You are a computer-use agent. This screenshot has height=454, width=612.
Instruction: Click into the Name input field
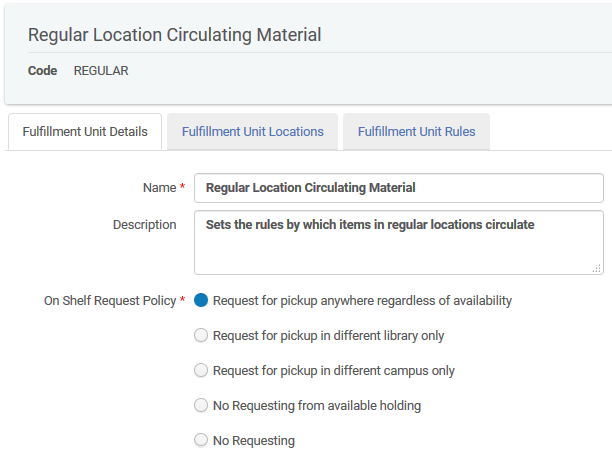pos(398,188)
